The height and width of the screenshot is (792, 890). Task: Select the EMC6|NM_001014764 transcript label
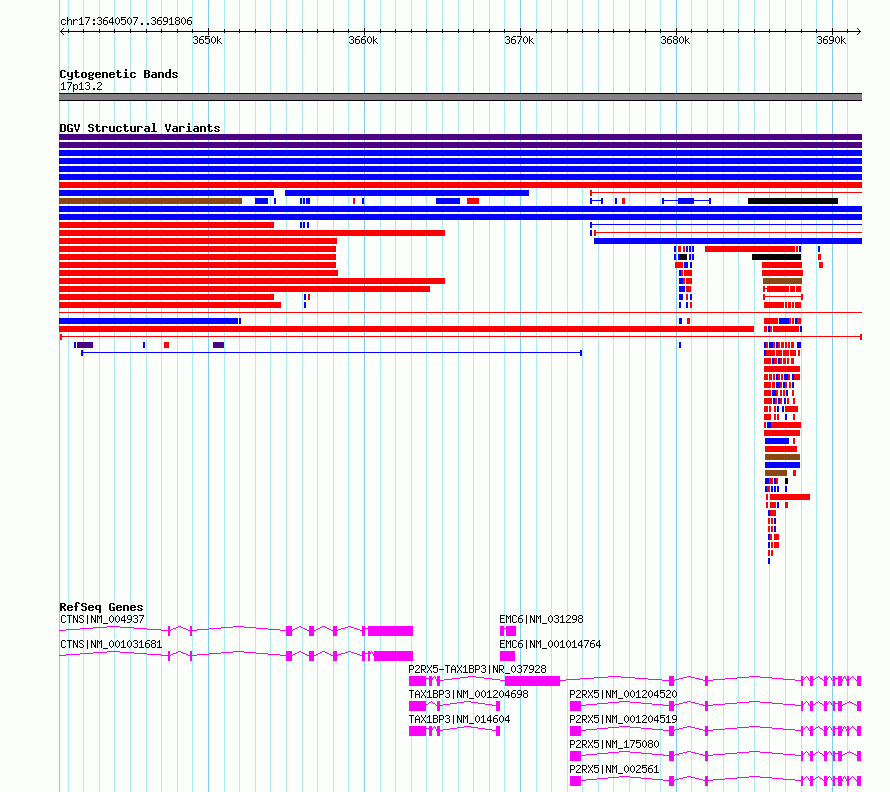point(550,644)
